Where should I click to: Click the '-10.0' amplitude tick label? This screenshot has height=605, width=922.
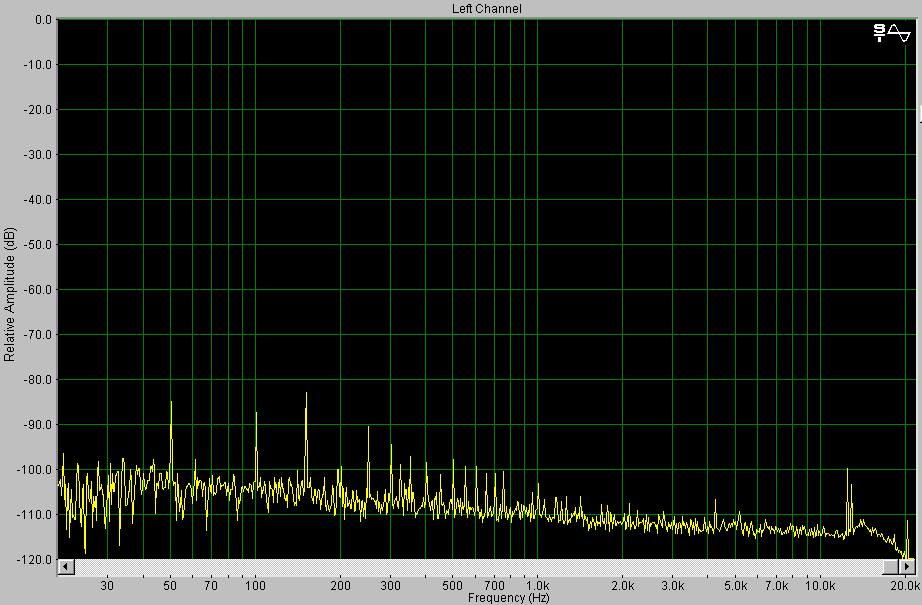tap(38, 65)
